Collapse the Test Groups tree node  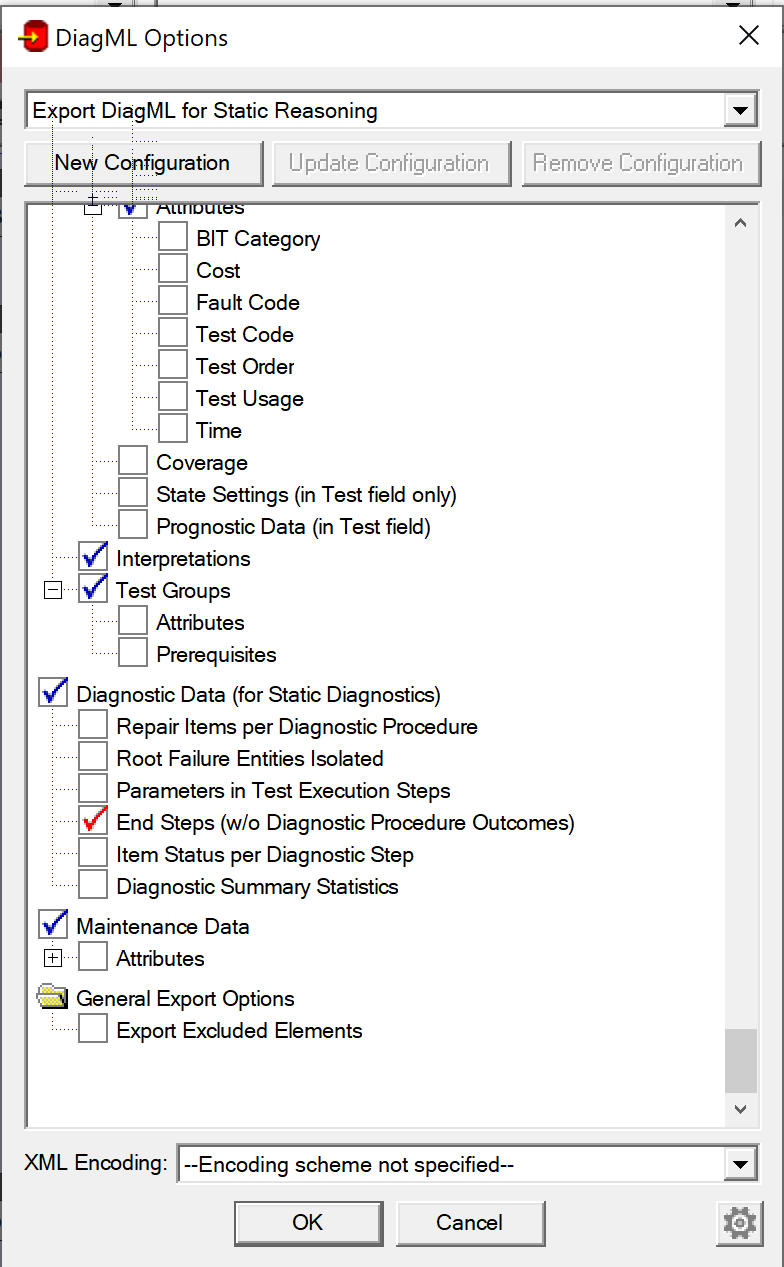pyautogui.click(x=53, y=590)
